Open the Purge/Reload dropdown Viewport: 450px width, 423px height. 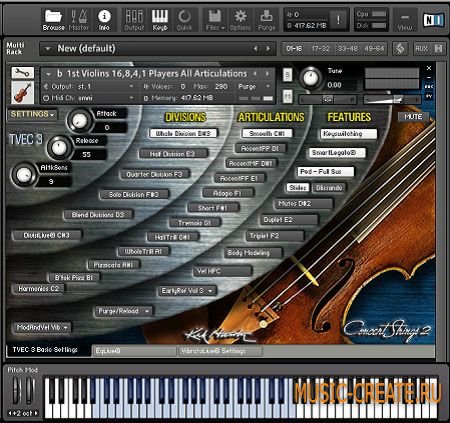click(x=124, y=311)
